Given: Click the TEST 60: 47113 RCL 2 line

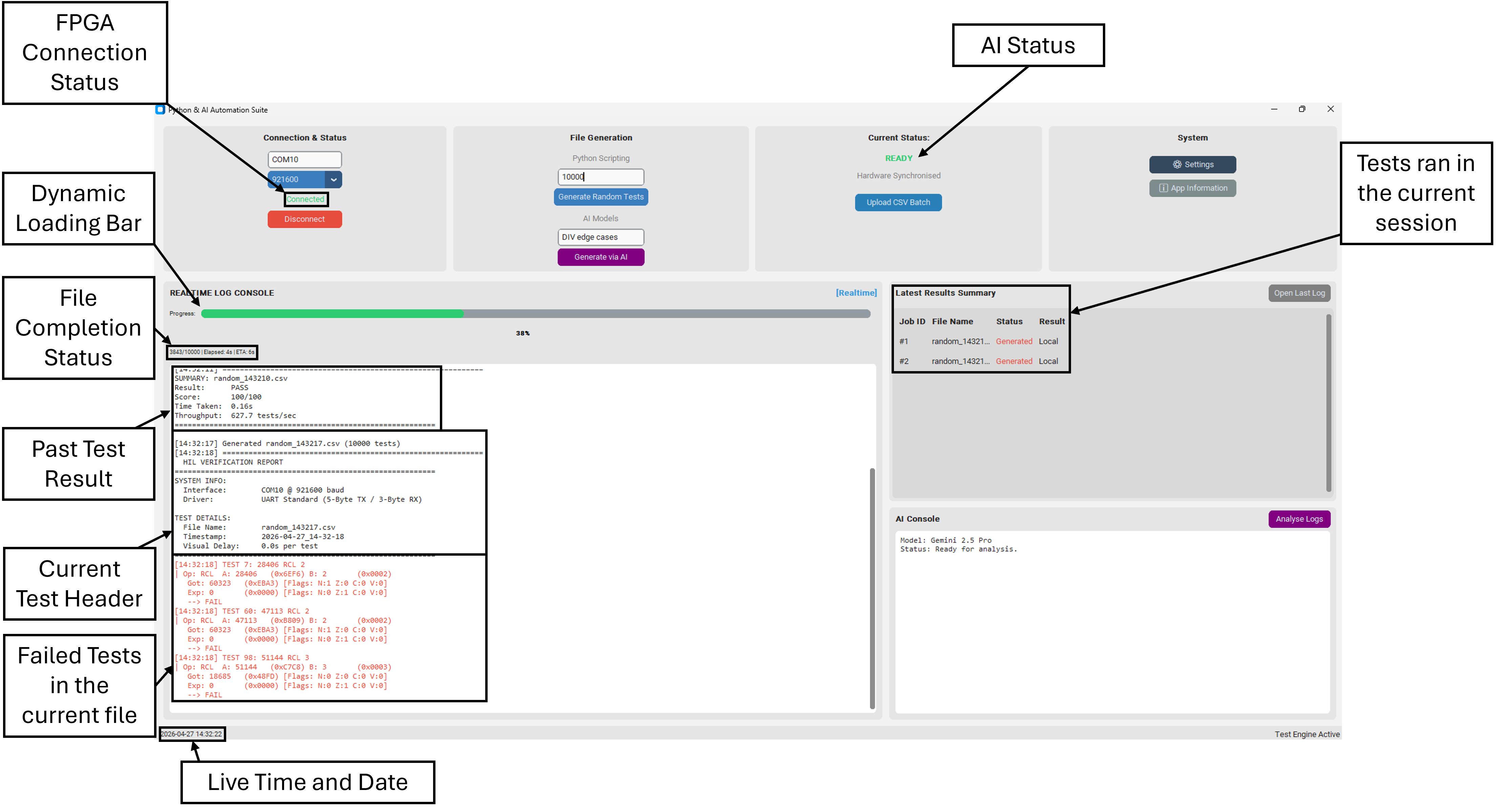Looking at the screenshot, I should tap(241, 611).
